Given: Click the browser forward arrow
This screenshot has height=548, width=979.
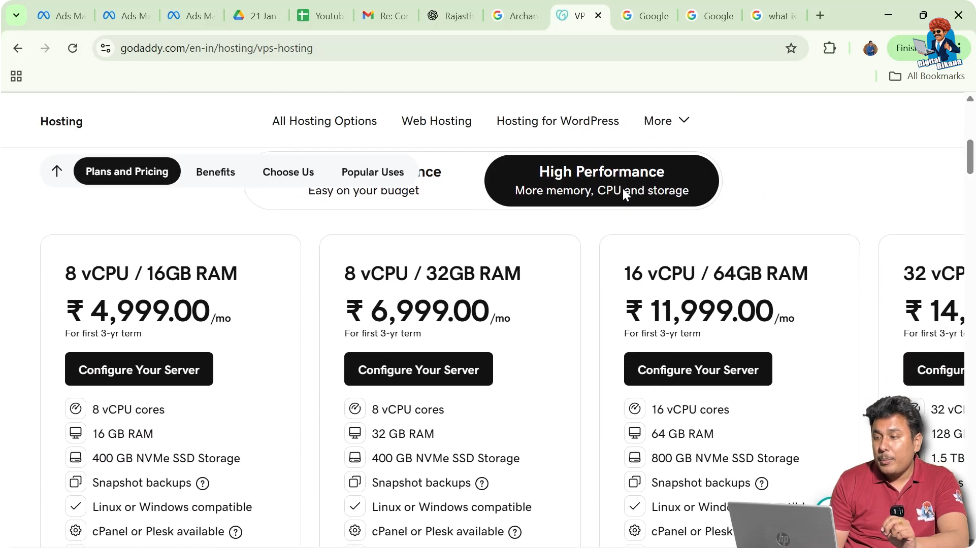Looking at the screenshot, I should tap(45, 48).
